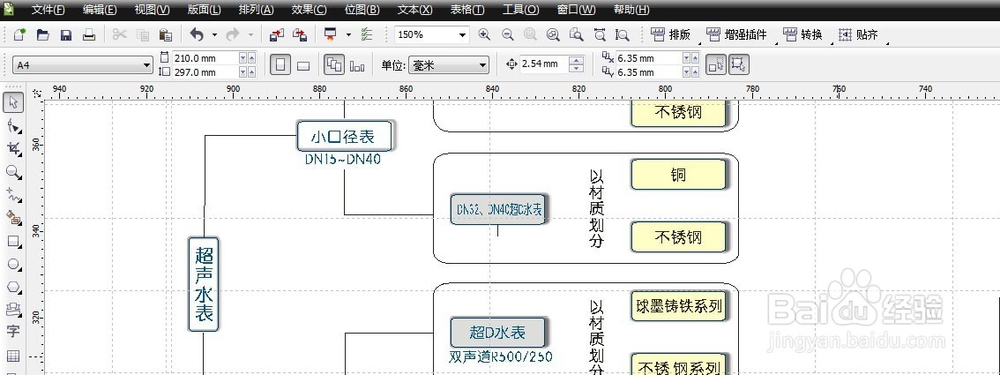This screenshot has height=375, width=1000.
Task: Click the Options checklist icon
Action: tap(366, 35)
